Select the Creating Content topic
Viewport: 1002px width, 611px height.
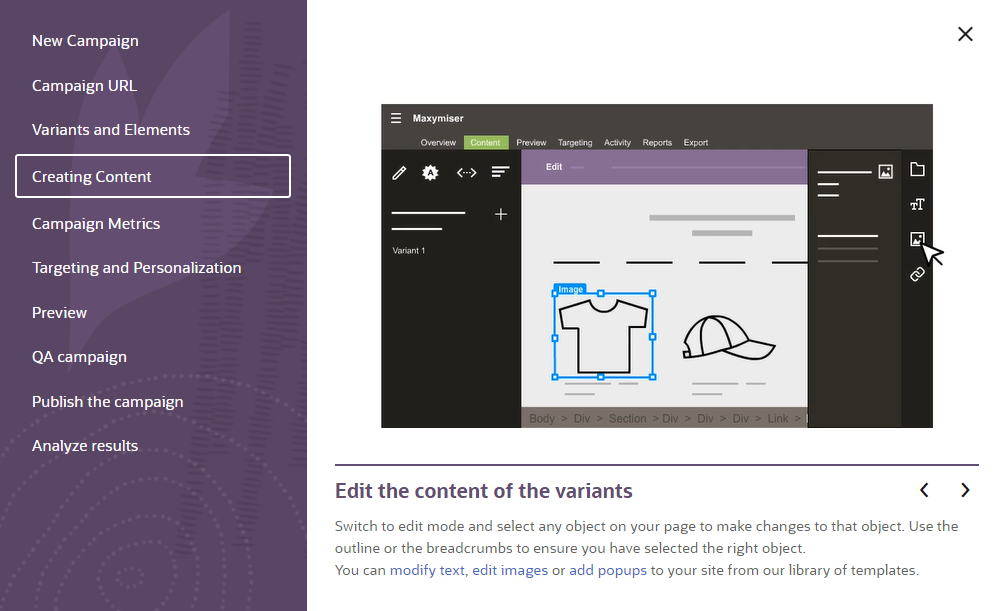click(x=153, y=176)
